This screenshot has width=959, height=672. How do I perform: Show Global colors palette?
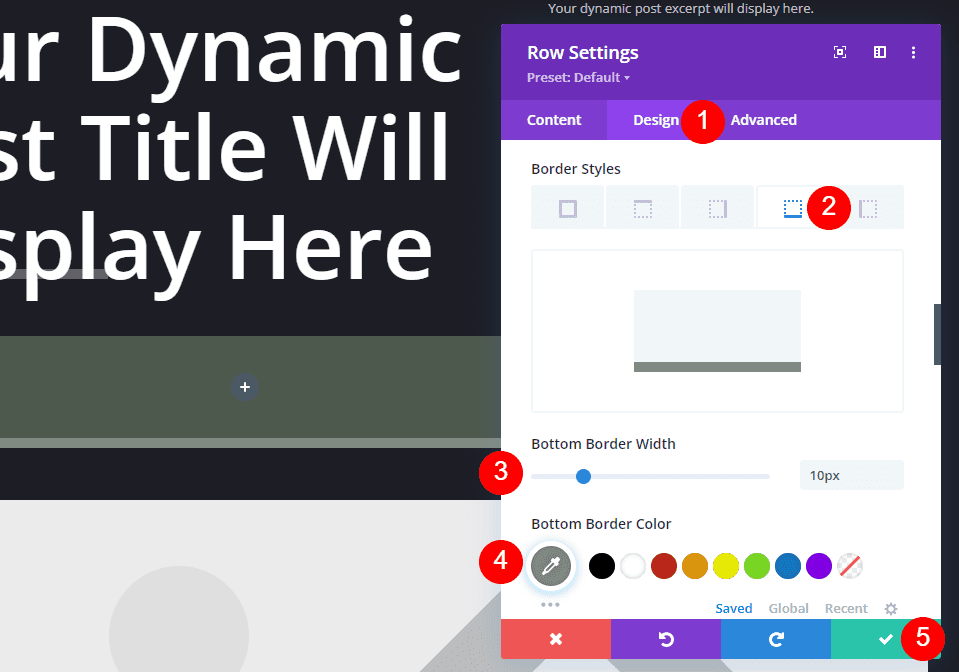coord(788,608)
